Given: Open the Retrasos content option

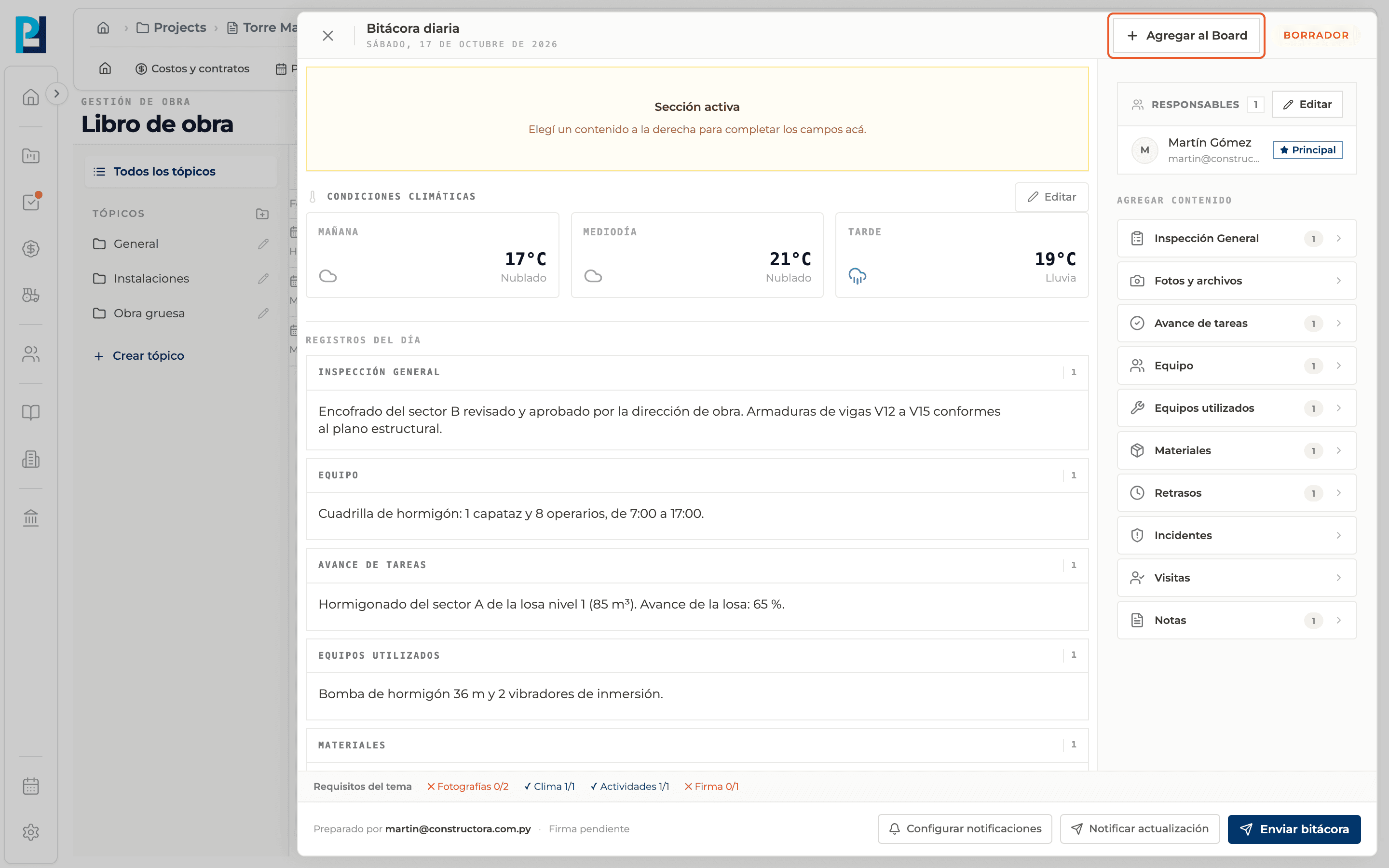Looking at the screenshot, I should point(1236,493).
